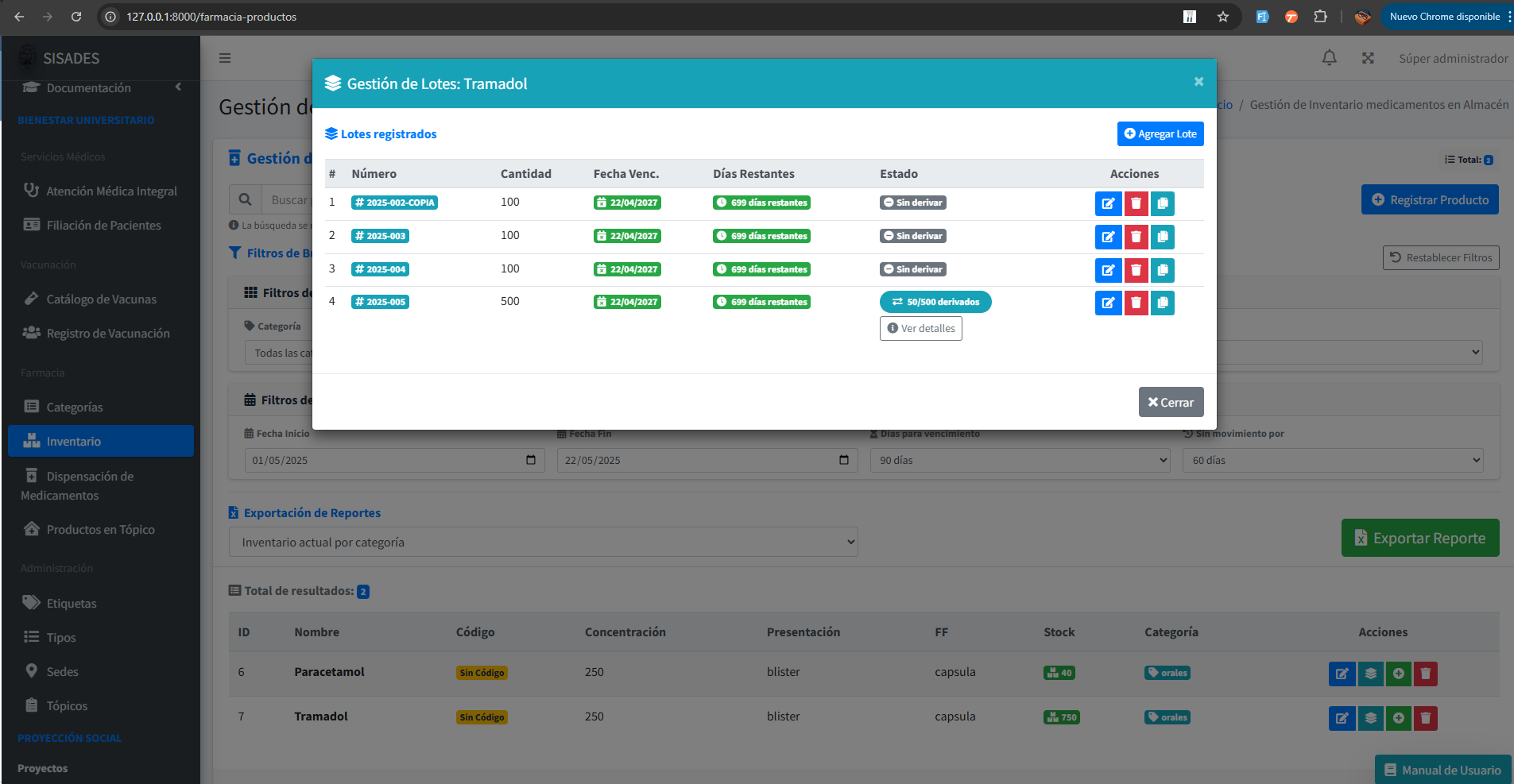Image resolution: width=1514 pixels, height=784 pixels.
Task: Open Ver detalles for lot 2025-005
Action: coord(920,328)
